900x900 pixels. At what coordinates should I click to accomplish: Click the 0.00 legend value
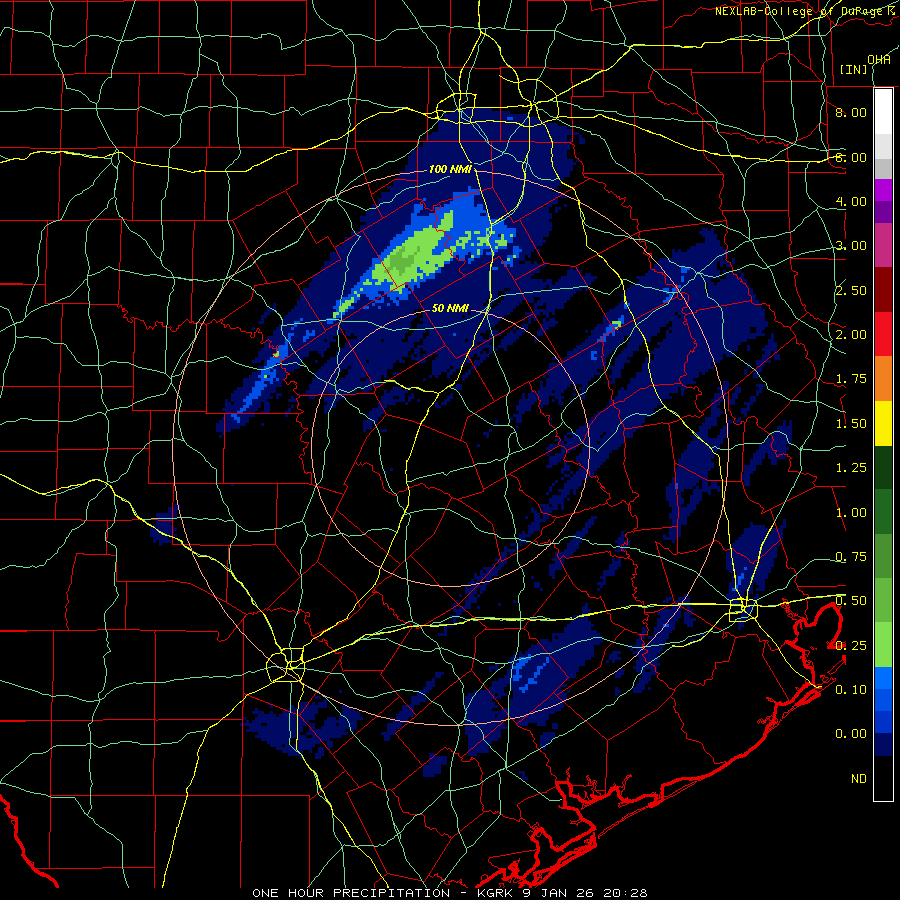pyautogui.click(x=851, y=734)
